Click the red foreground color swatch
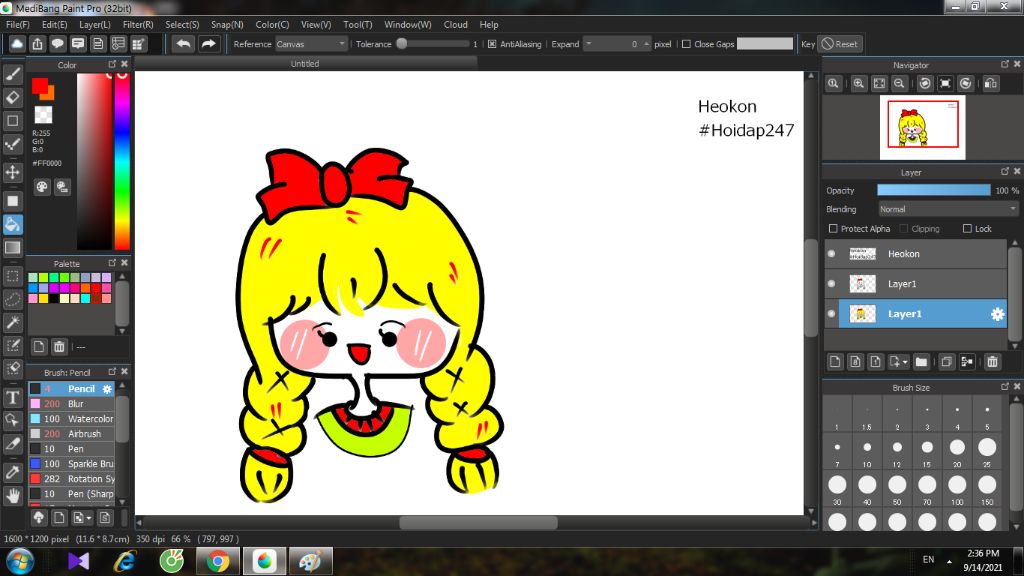 click(40, 86)
